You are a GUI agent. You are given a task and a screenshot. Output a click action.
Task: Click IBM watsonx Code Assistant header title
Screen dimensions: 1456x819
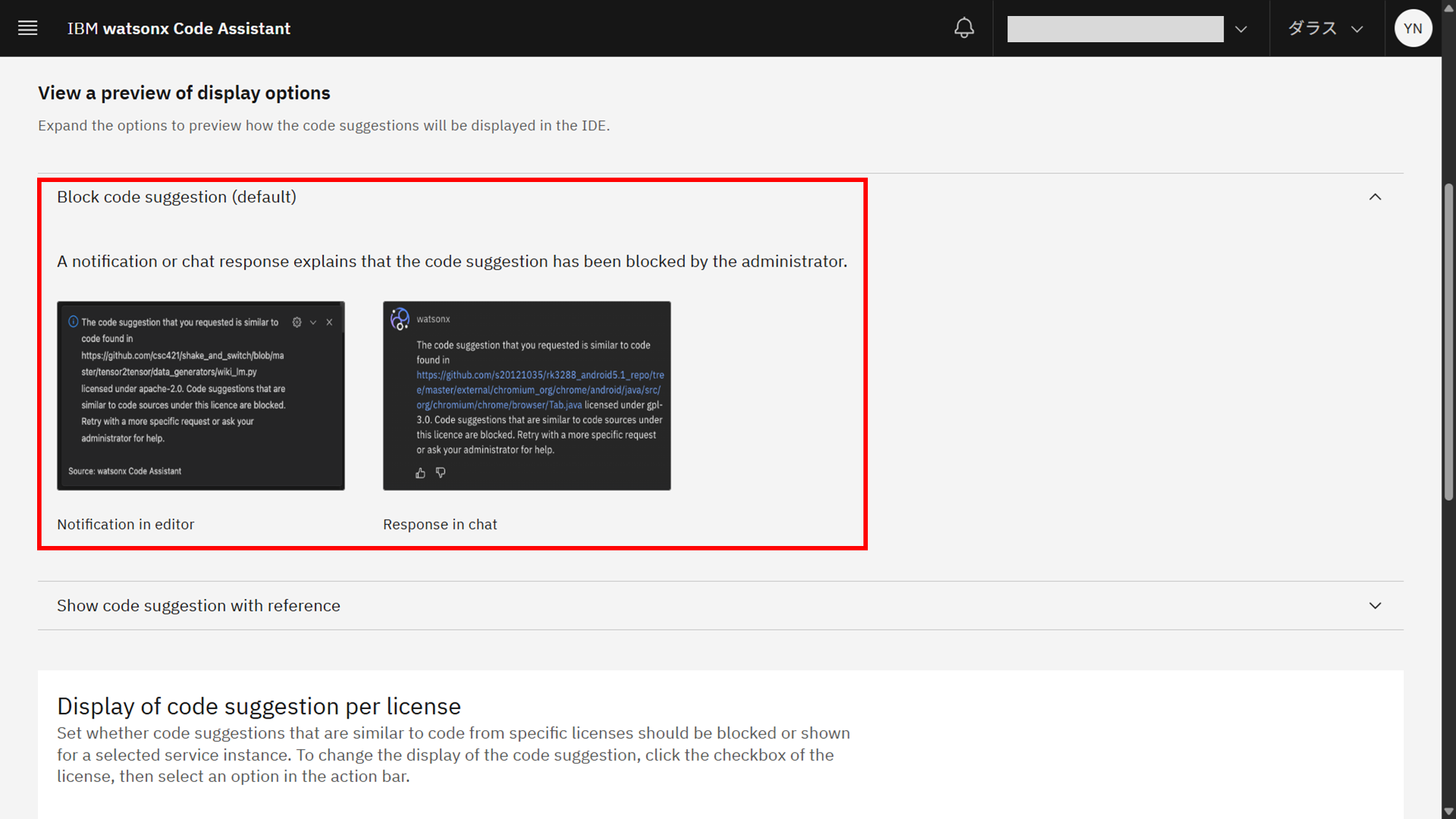click(x=179, y=28)
